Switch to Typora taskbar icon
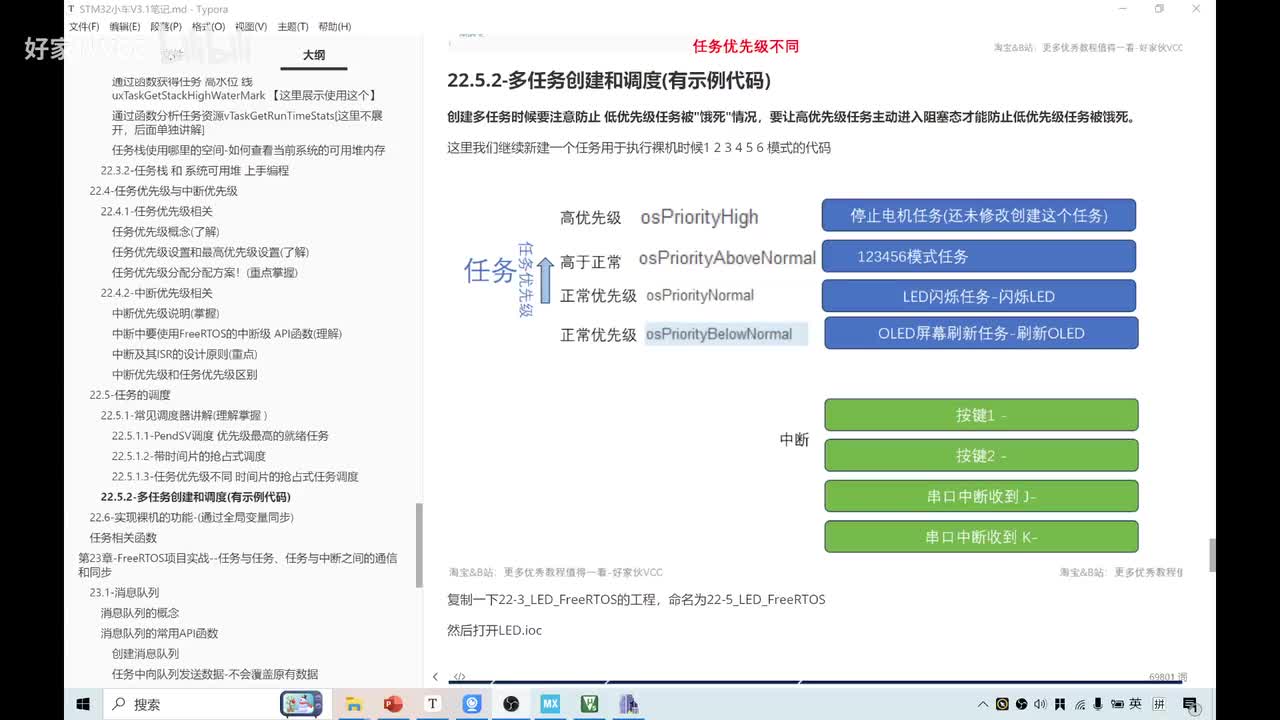1280x720 pixels. tap(432, 704)
